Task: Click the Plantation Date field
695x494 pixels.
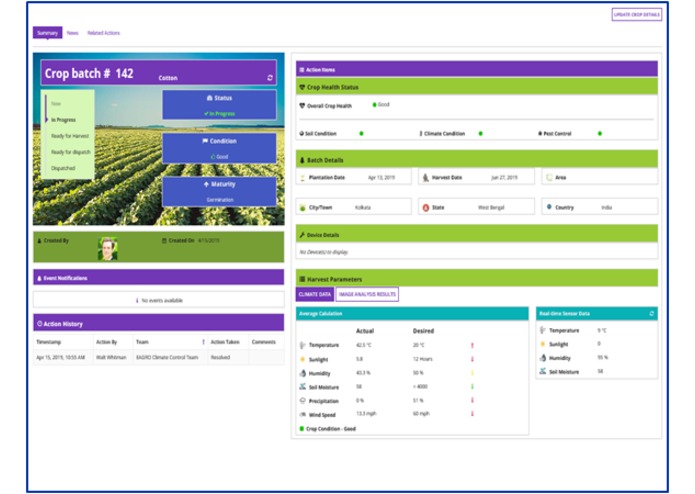Action: (354, 177)
